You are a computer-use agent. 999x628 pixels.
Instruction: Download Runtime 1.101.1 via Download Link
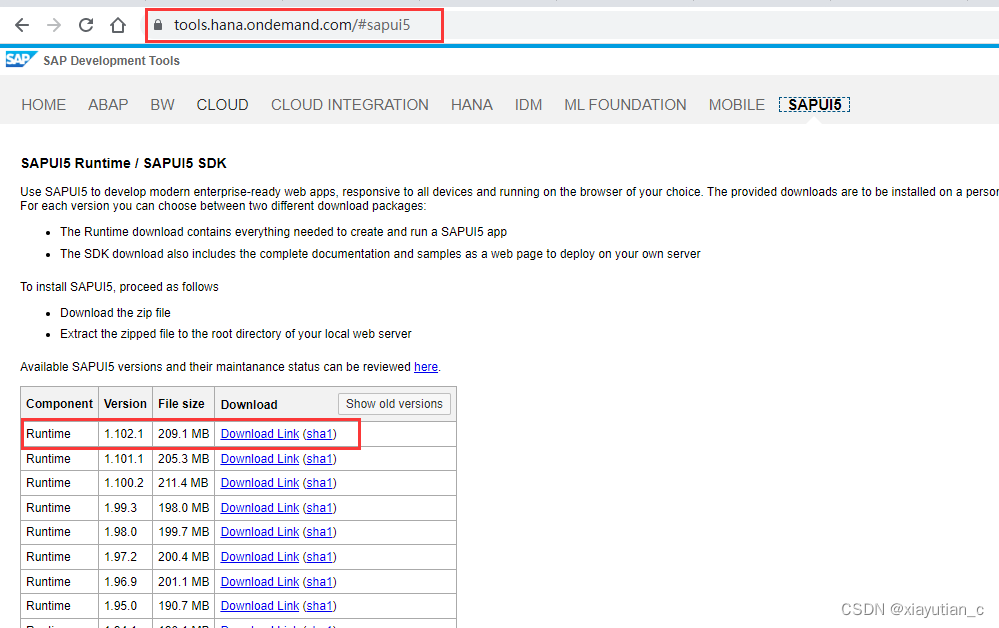pos(260,459)
